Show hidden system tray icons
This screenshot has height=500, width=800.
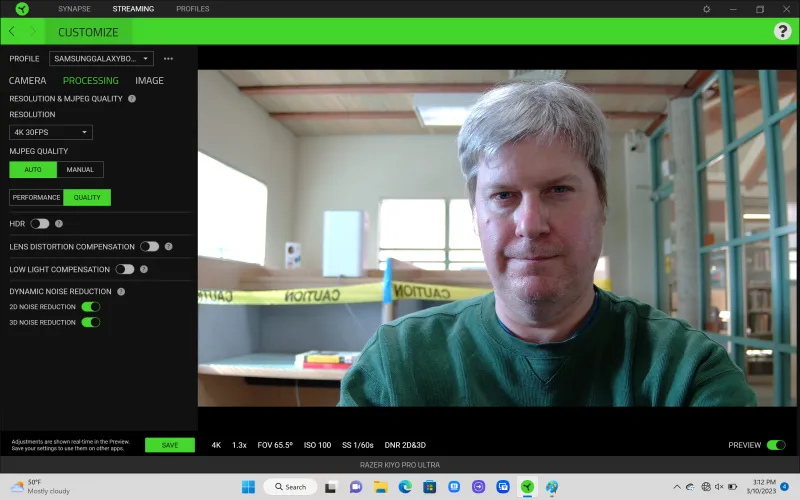[x=675, y=487]
